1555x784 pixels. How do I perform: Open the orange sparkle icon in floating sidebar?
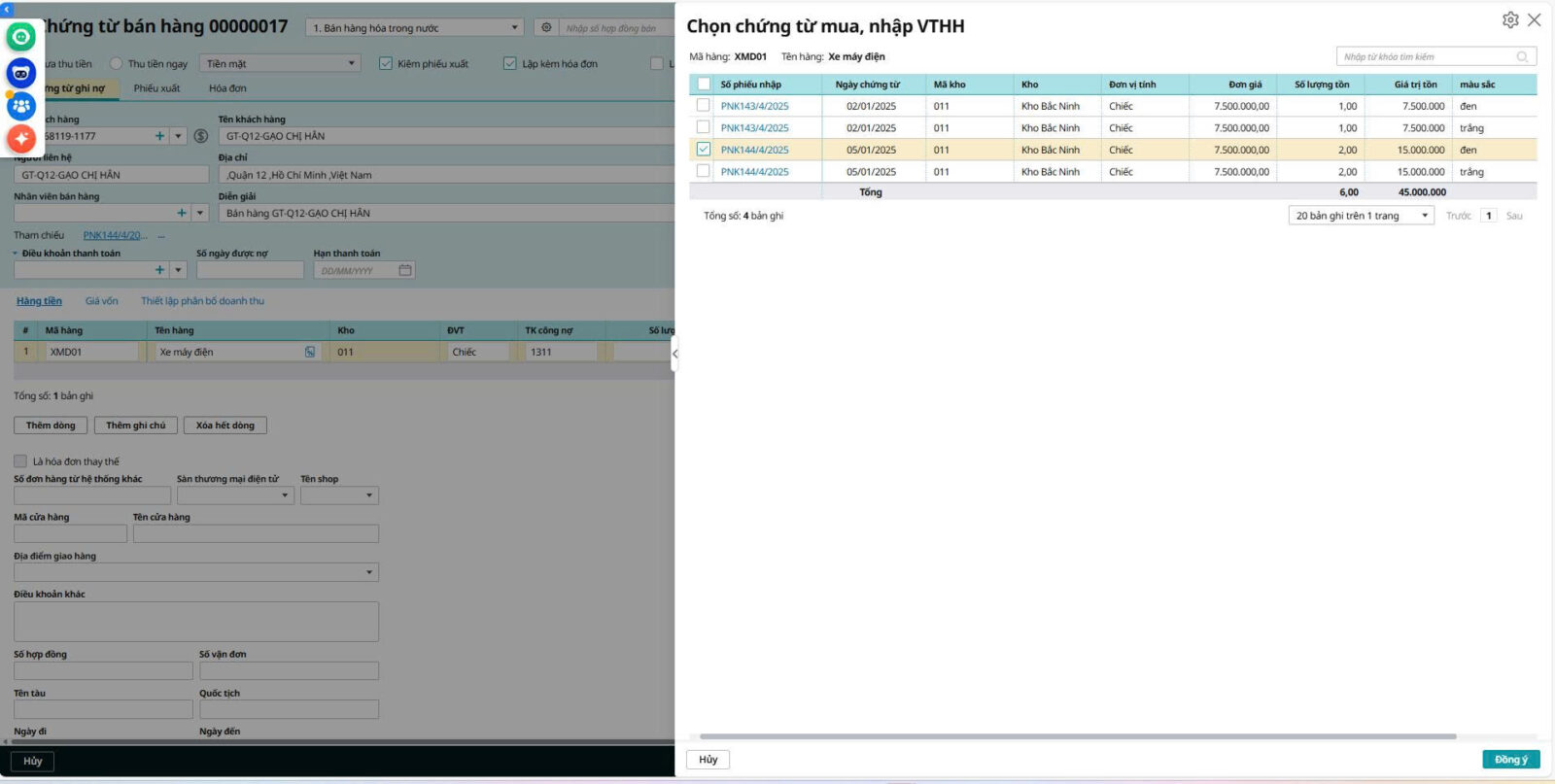(x=21, y=139)
